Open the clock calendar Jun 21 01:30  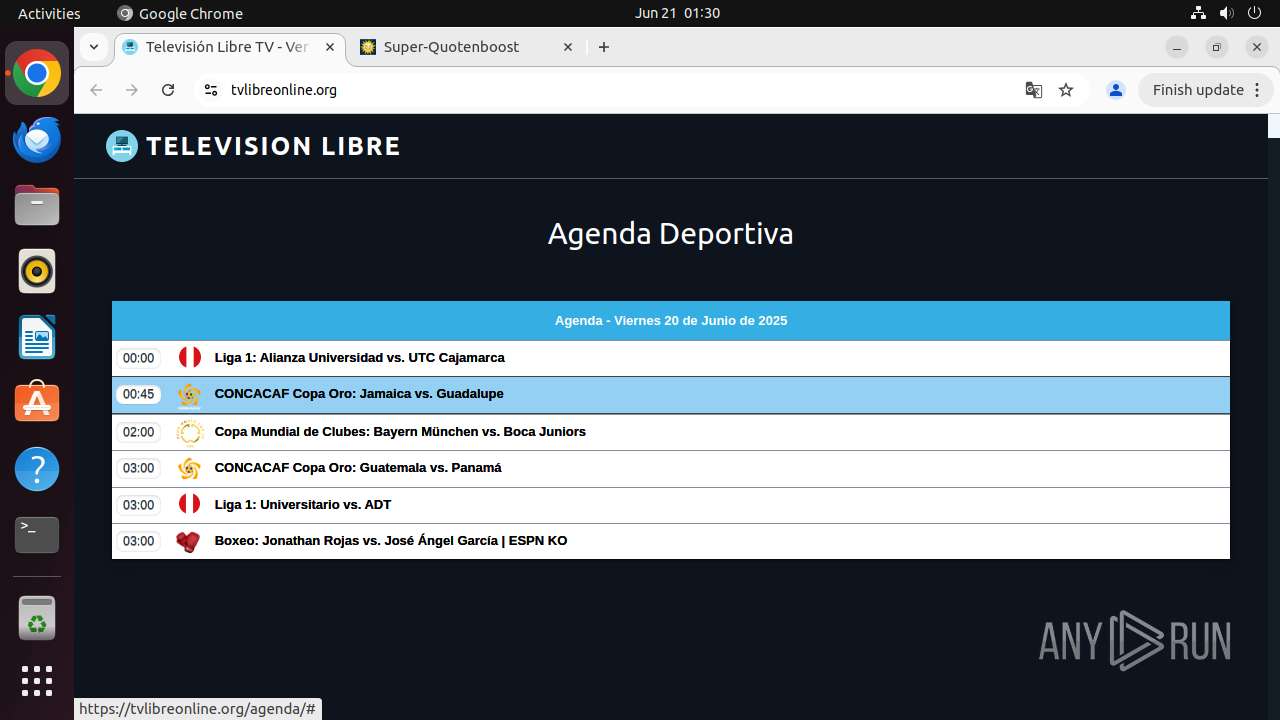(x=677, y=13)
